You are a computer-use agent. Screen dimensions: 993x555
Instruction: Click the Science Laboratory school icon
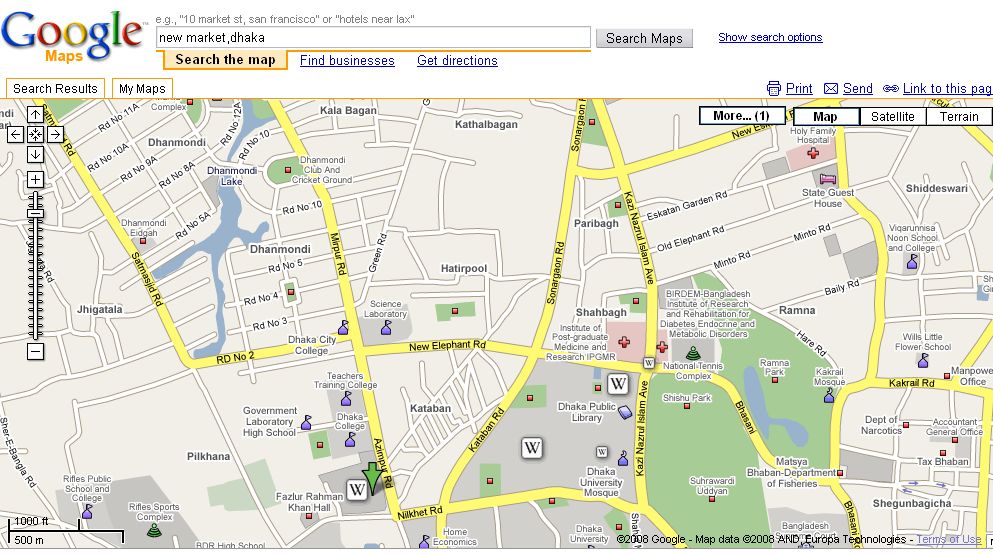[386, 328]
